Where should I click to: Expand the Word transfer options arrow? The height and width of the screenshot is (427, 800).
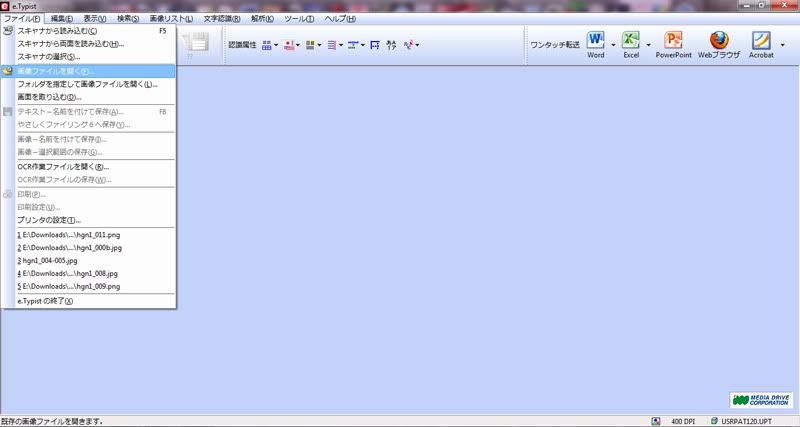coord(613,45)
